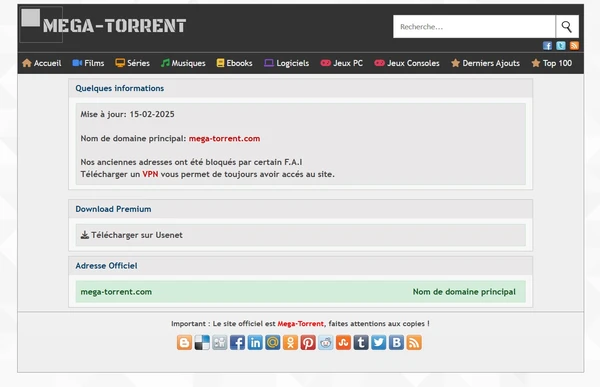Click the red VPN link
This screenshot has height=387, width=600.
(x=150, y=174)
